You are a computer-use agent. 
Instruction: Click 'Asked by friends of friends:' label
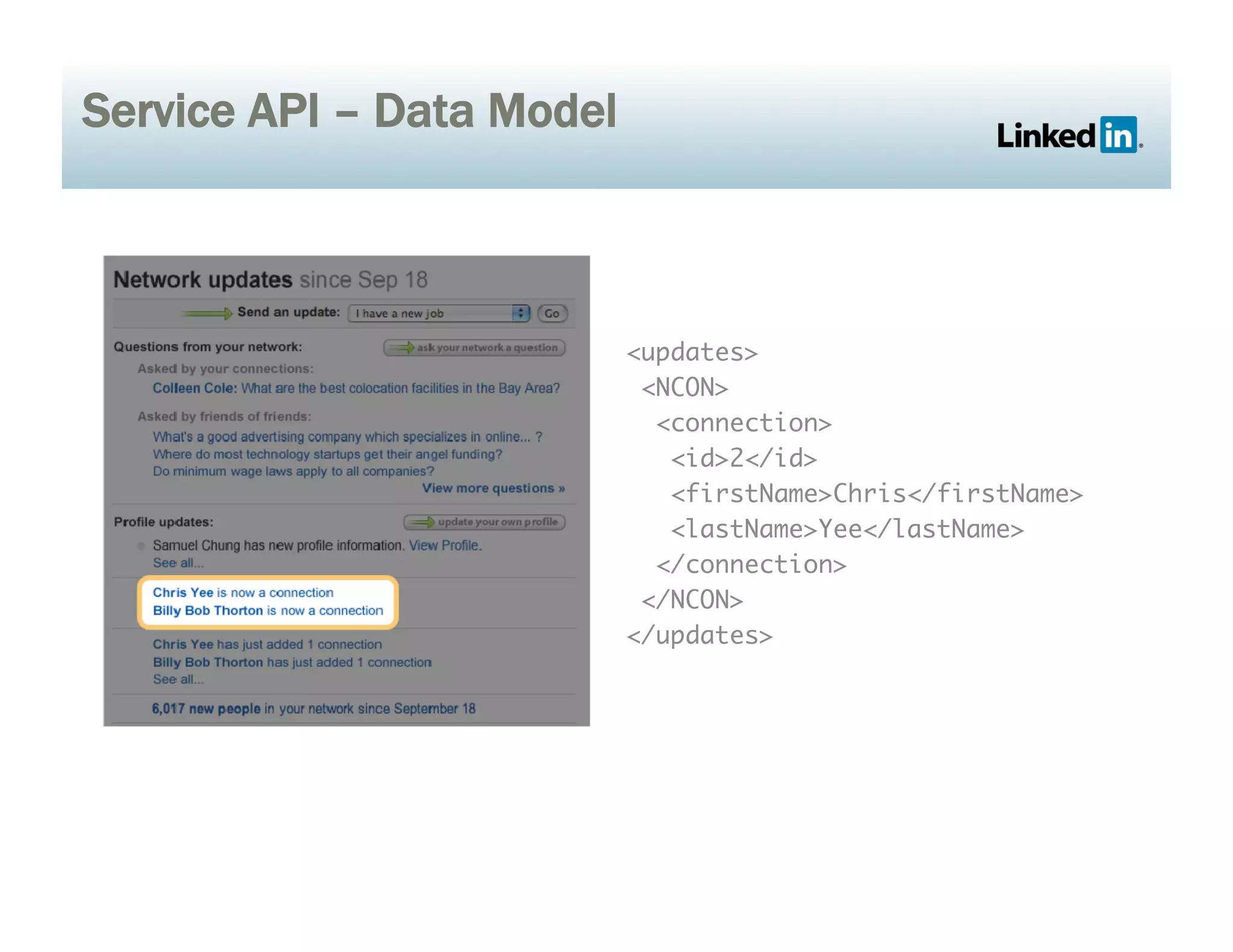click(224, 416)
